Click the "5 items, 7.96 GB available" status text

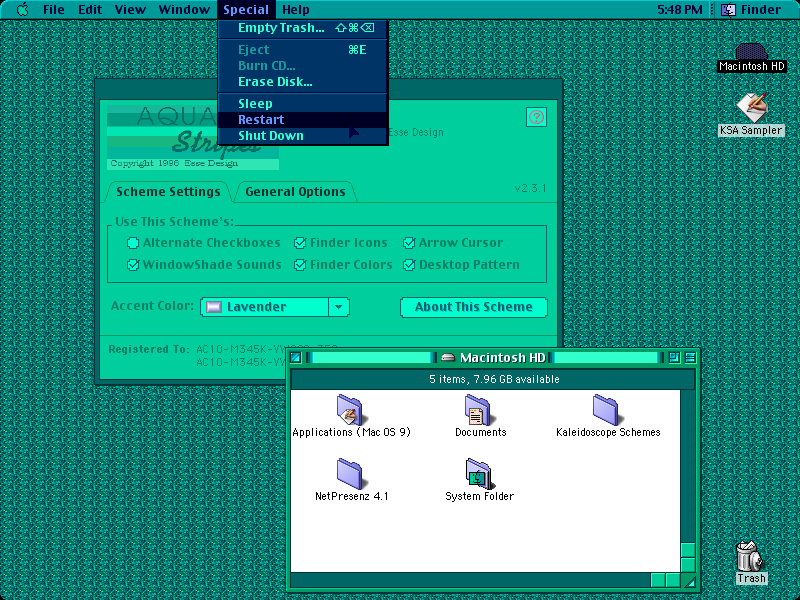pyautogui.click(x=494, y=380)
